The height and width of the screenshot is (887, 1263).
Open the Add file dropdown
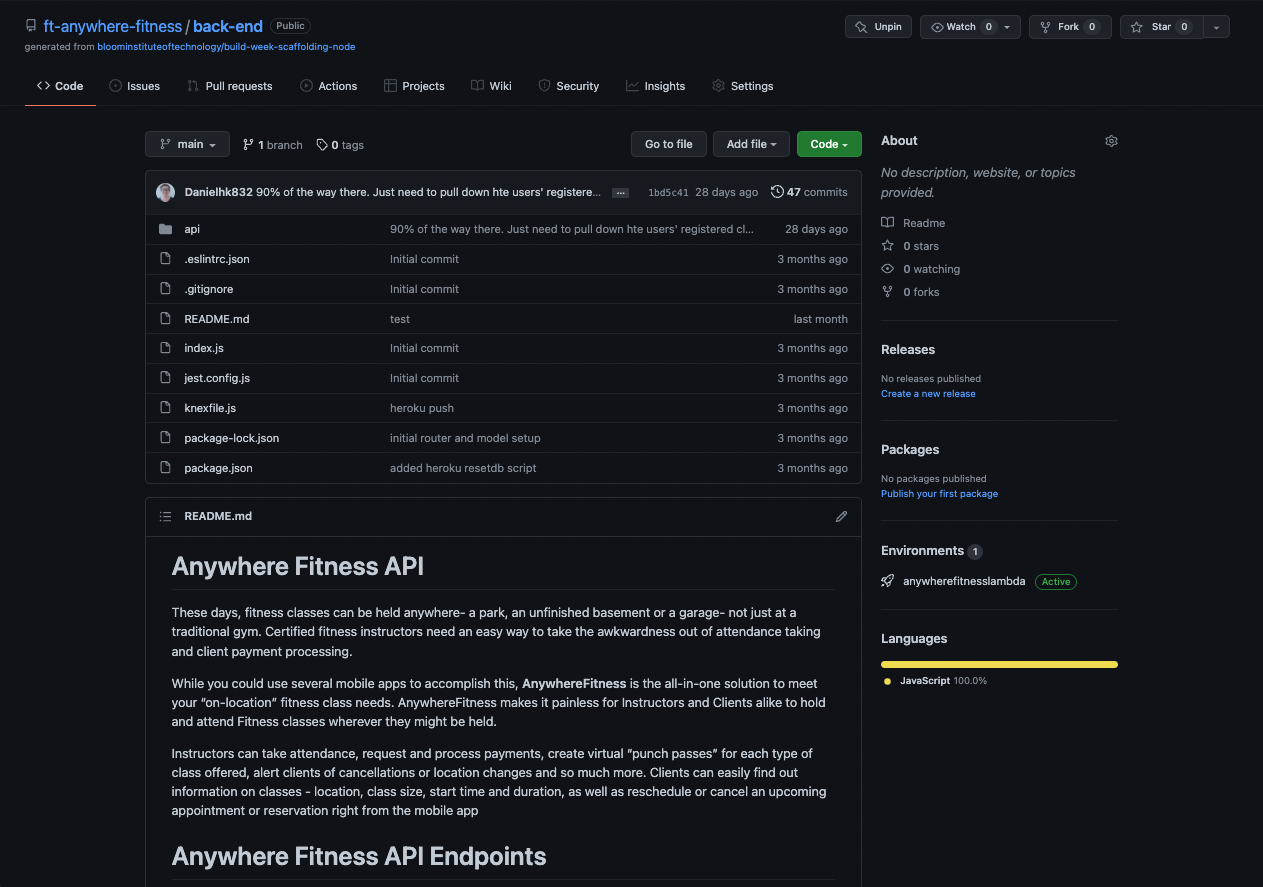coord(751,144)
